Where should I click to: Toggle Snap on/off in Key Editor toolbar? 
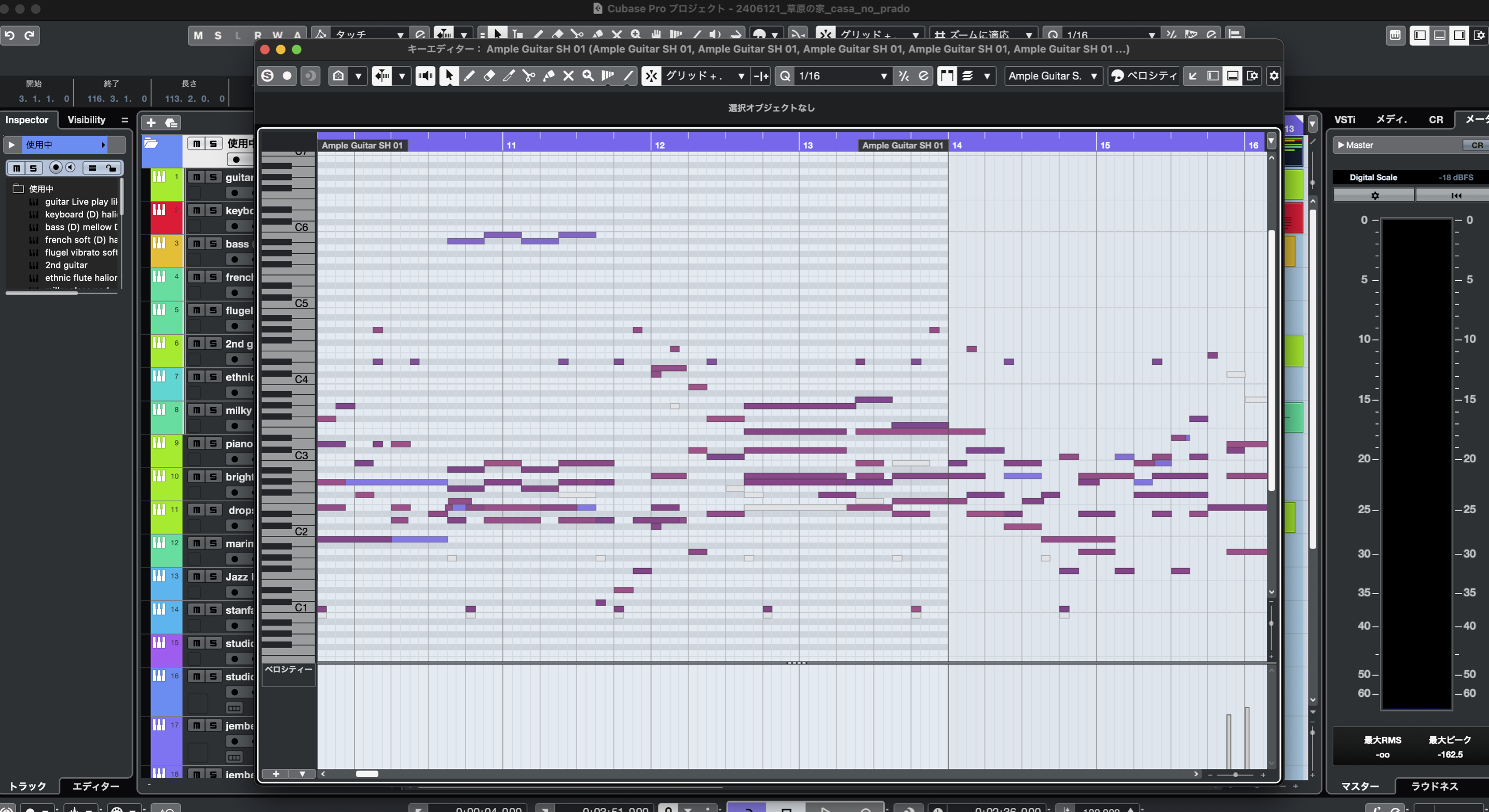pos(651,76)
